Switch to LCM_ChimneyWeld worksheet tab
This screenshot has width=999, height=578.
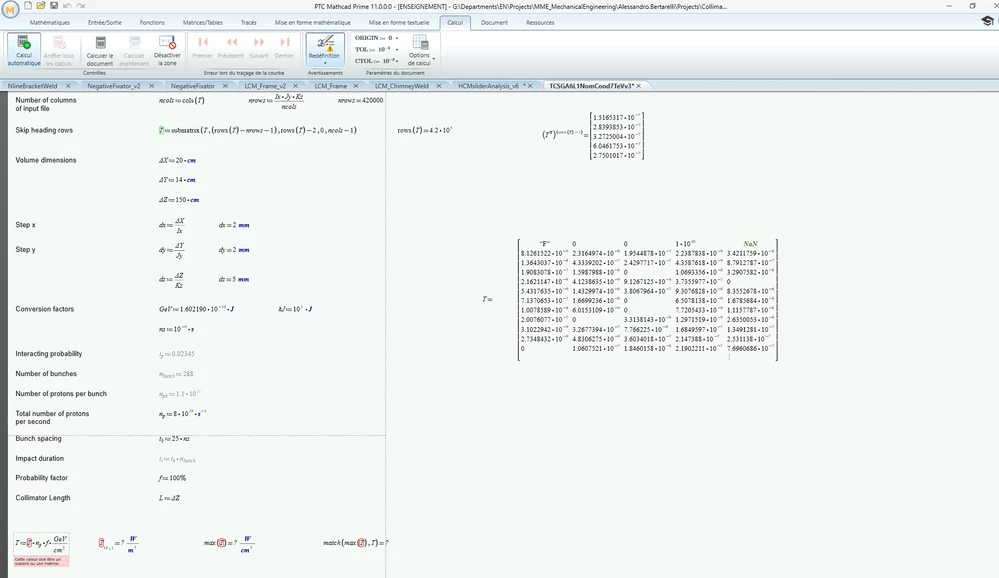click(x=401, y=86)
